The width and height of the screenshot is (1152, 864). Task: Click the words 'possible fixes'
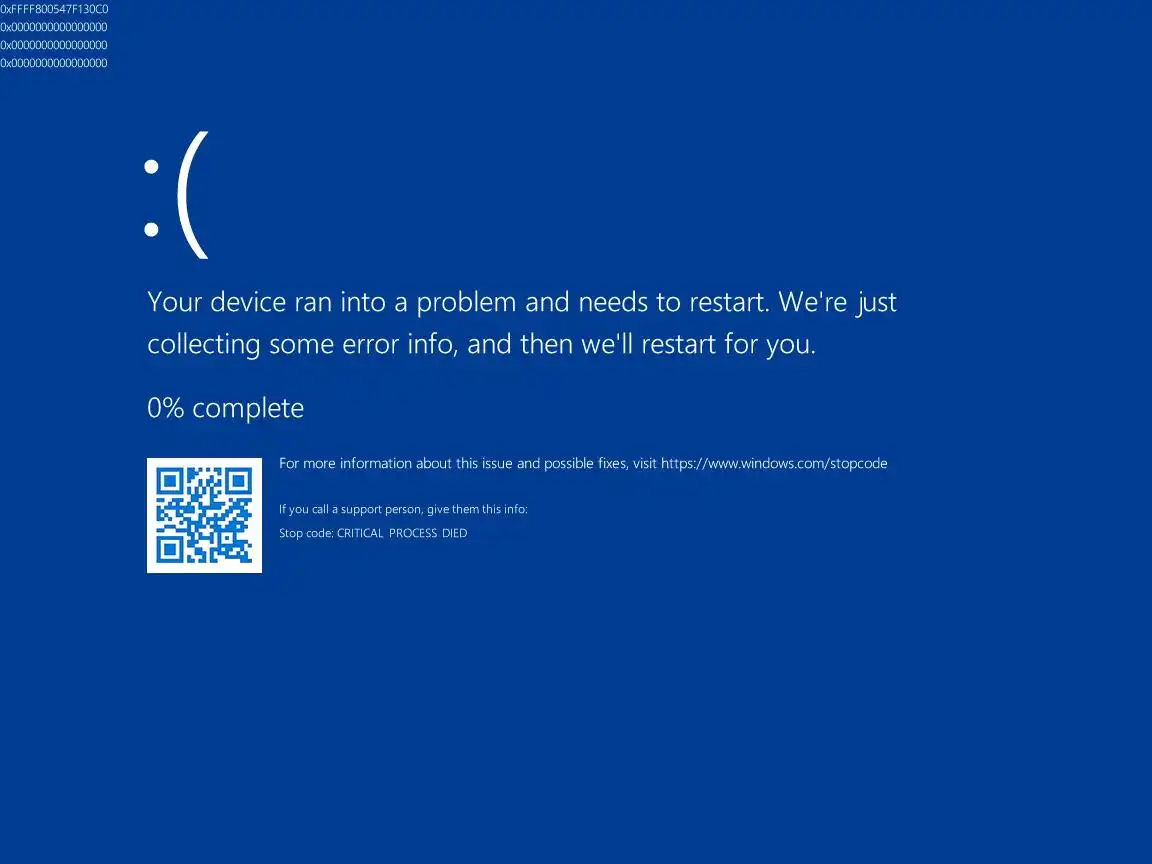click(x=586, y=464)
